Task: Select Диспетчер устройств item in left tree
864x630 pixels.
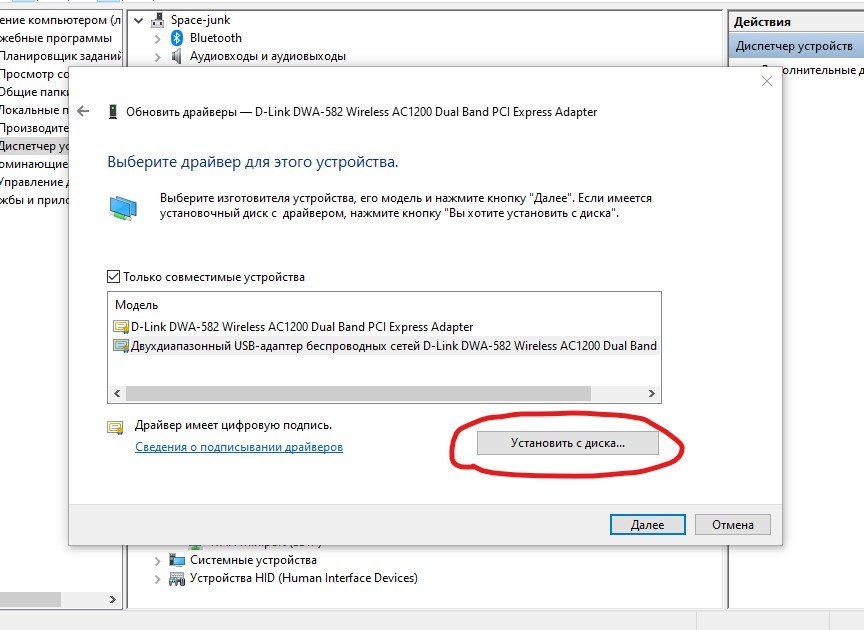Action: [34, 146]
